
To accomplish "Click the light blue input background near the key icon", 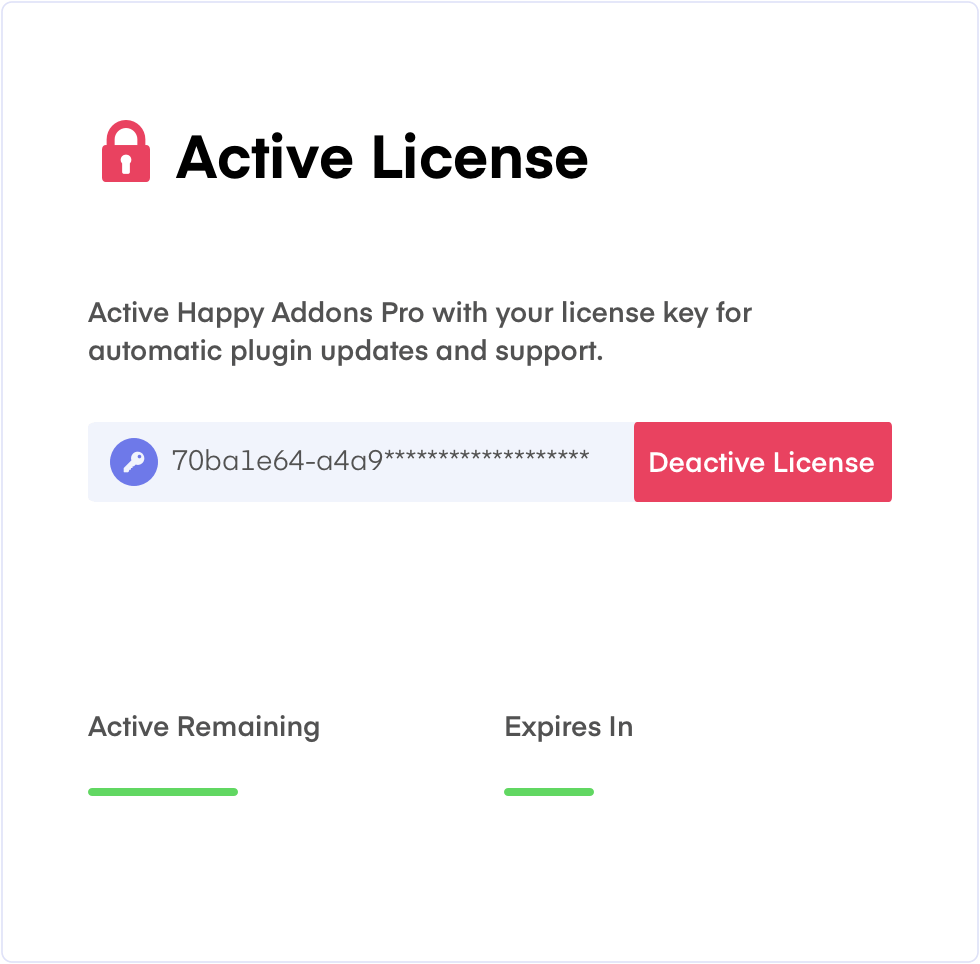I will 99,462.
